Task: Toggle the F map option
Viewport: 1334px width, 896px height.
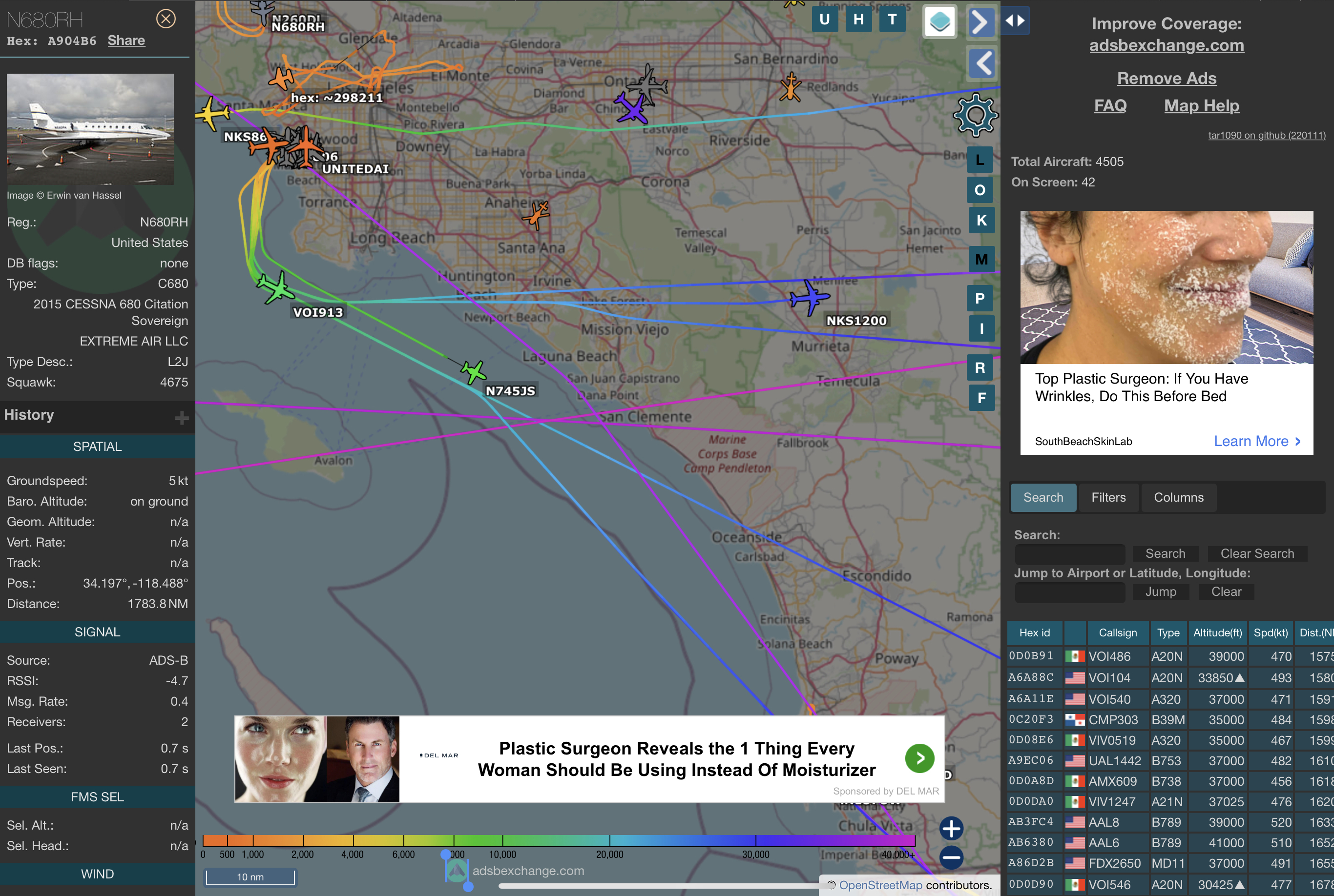Action: (x=982, y=398)
